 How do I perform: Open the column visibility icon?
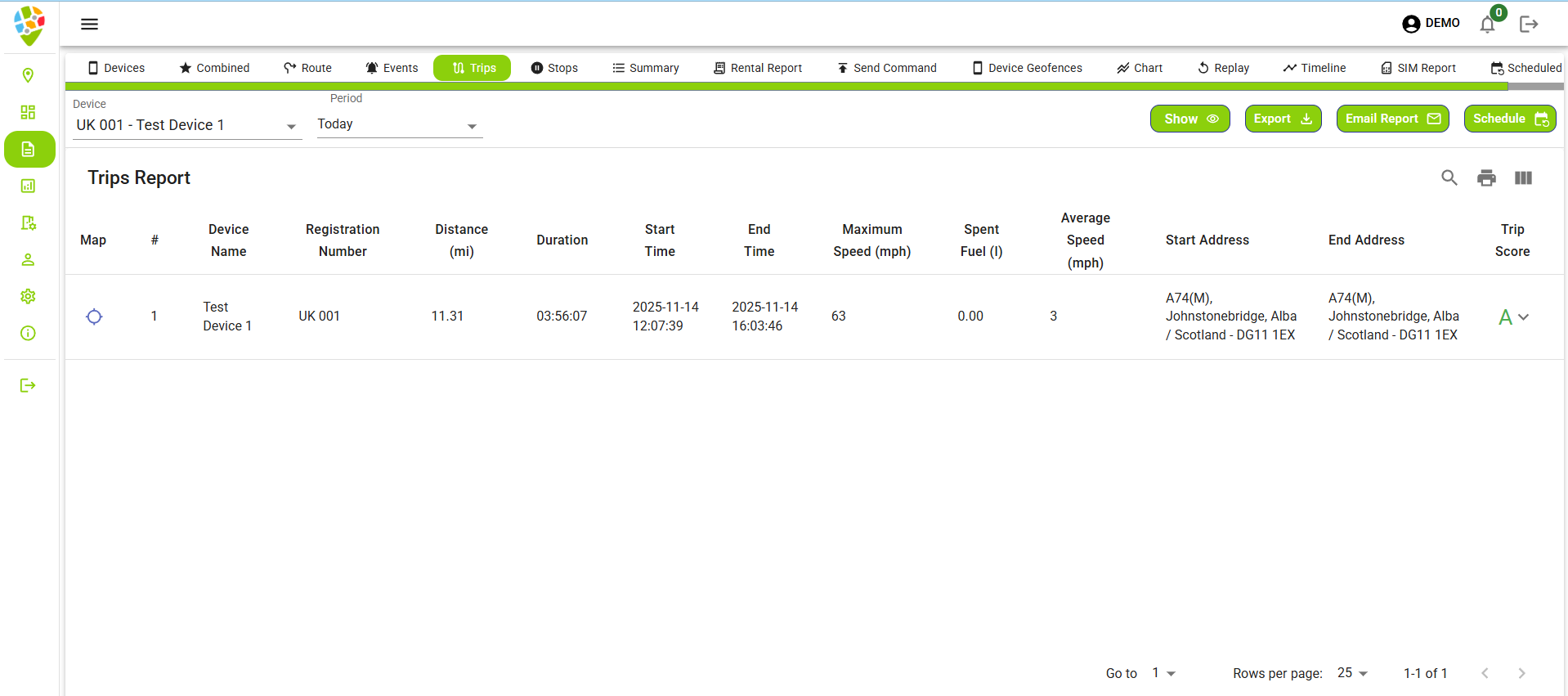(1523, 178)
